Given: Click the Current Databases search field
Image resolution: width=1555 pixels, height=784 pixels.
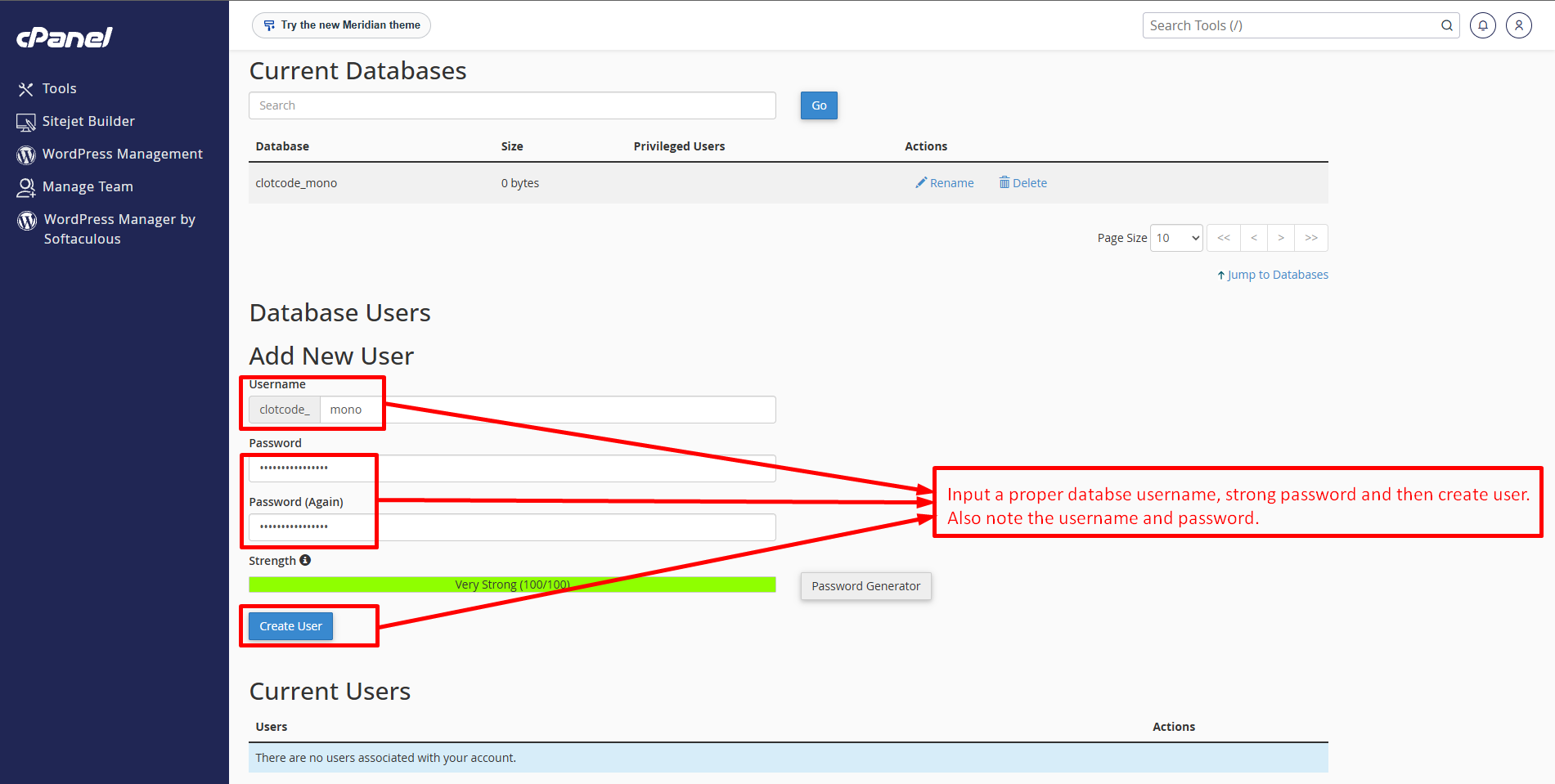Looking at the screenshot, I should tap(512, 105).
